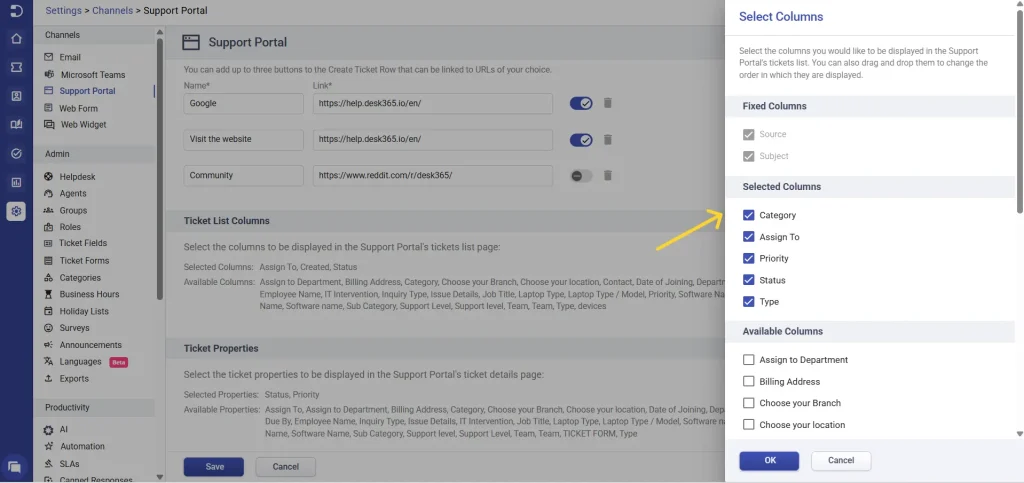
Task: Disable the Google button toggle
Action: (581, 103)
